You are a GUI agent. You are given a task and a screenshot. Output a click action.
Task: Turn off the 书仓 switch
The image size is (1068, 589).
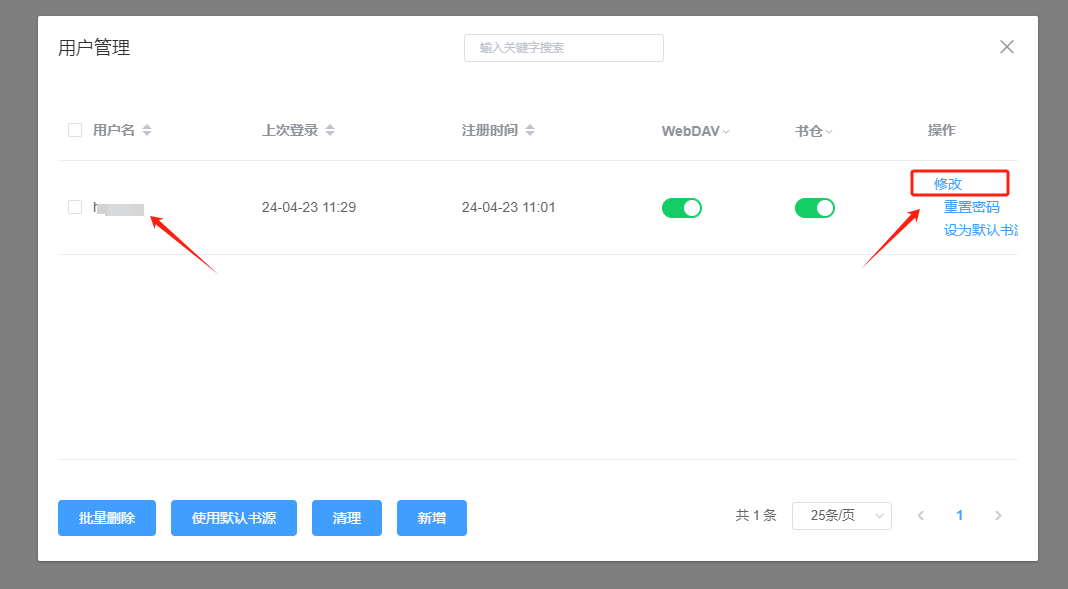coord(815,208)
